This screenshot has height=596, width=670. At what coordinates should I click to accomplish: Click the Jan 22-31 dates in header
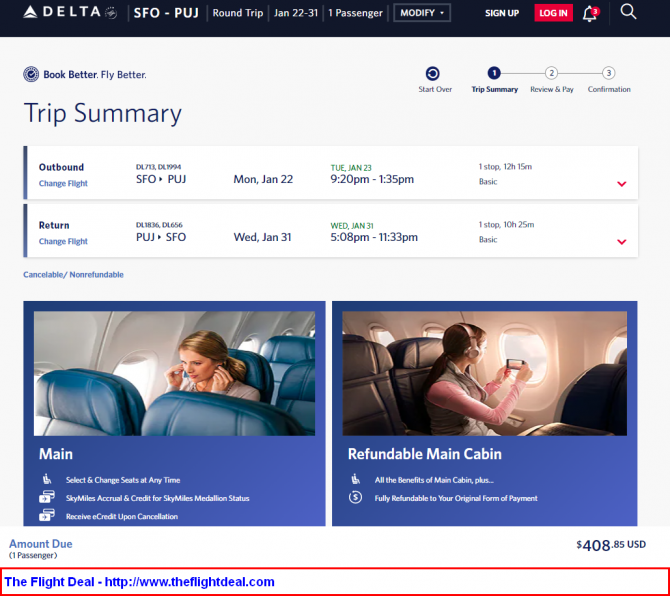click(x=296, y=13)
